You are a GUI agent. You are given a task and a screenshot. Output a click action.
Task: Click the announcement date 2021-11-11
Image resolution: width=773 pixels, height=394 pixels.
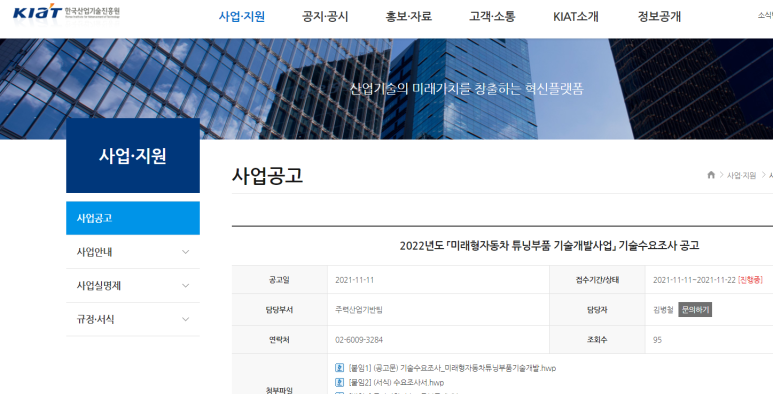(x=354, y=280)
